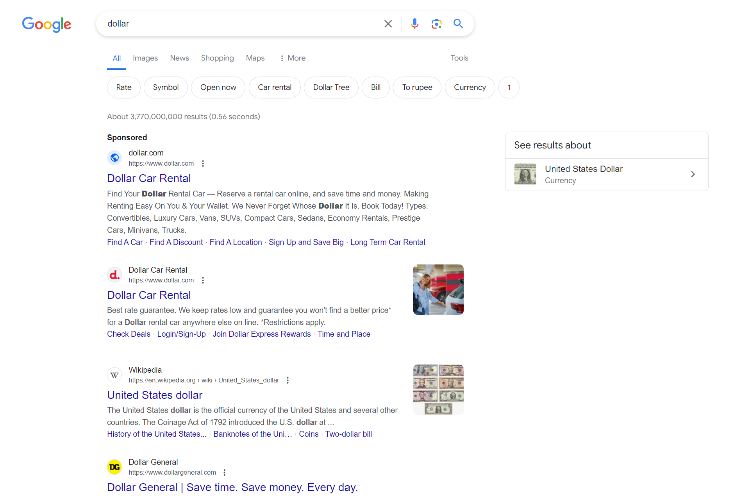This screenshot has width=748, height=498.
Task: Click the magnifying glass search icon
Action: pos(458,24)
